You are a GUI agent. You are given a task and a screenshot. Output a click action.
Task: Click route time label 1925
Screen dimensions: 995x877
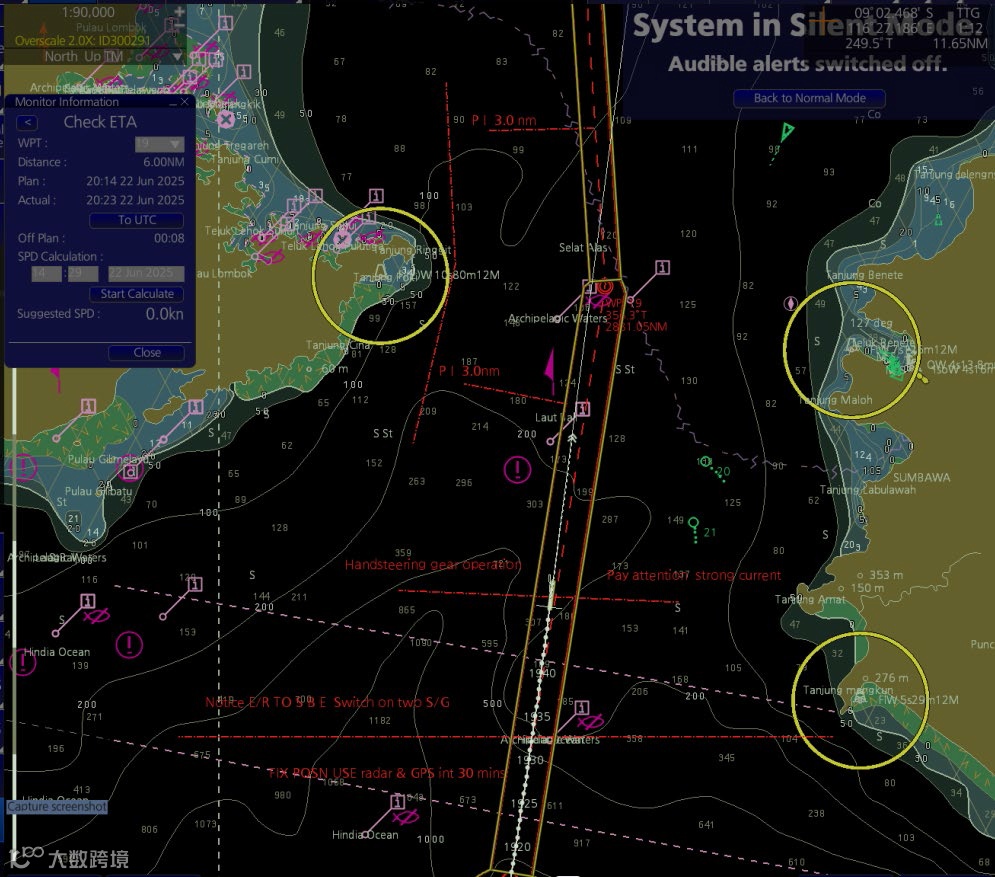[524, 804]
